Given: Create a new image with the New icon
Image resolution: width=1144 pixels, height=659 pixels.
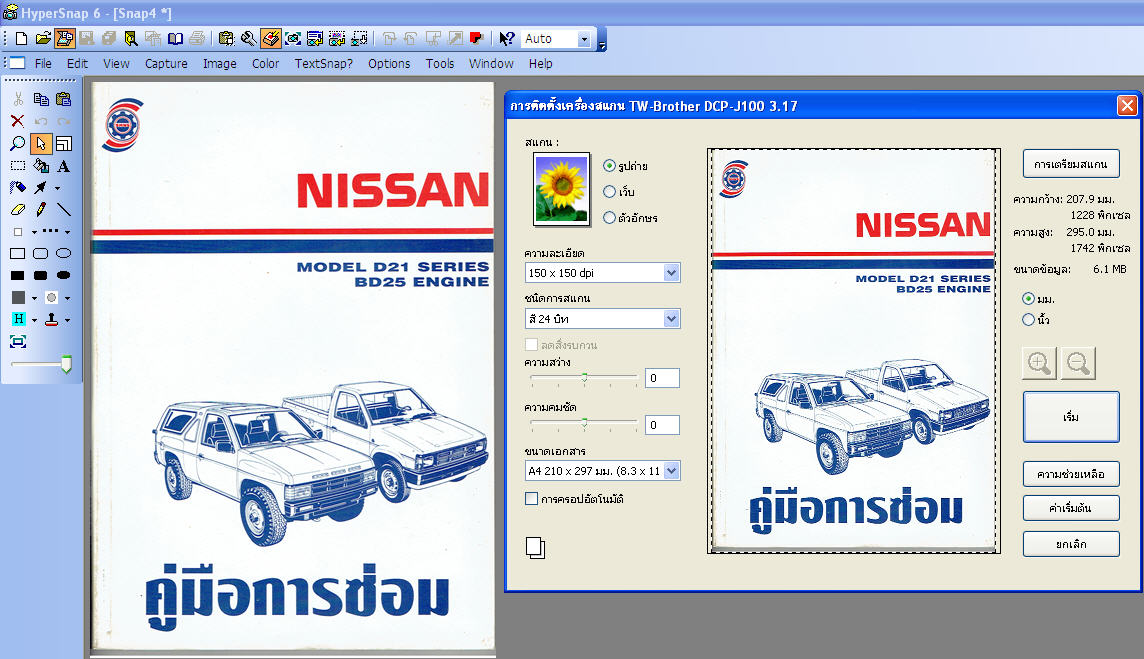Looking at the screenshot, I should [x=21, y=39].
